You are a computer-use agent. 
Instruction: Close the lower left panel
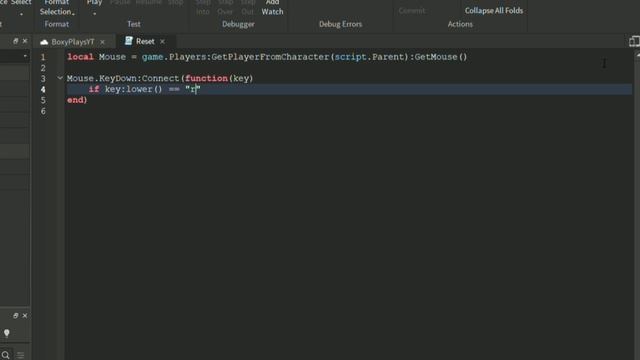[x=25, y=316]
